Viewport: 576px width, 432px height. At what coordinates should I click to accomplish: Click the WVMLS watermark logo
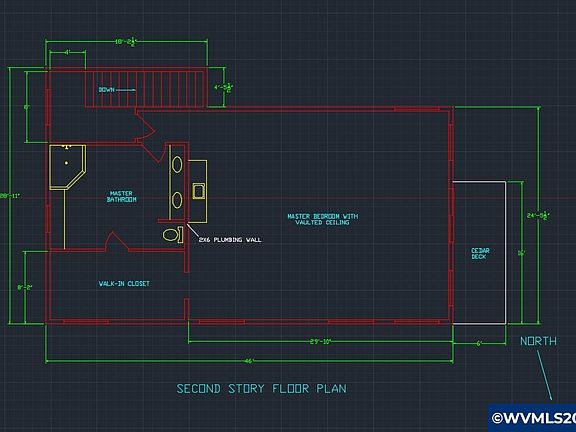pos(532,418)
